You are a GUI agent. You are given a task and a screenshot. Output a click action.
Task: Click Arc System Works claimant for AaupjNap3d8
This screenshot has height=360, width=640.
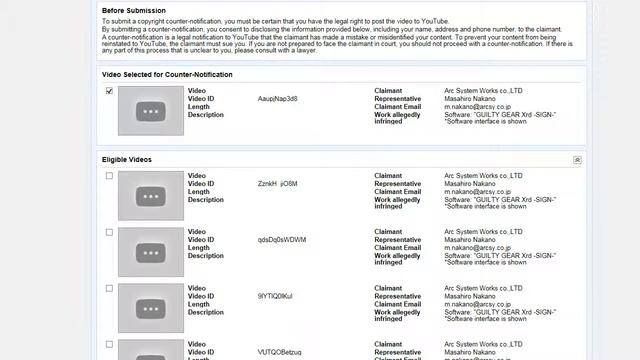coord(483,91)
